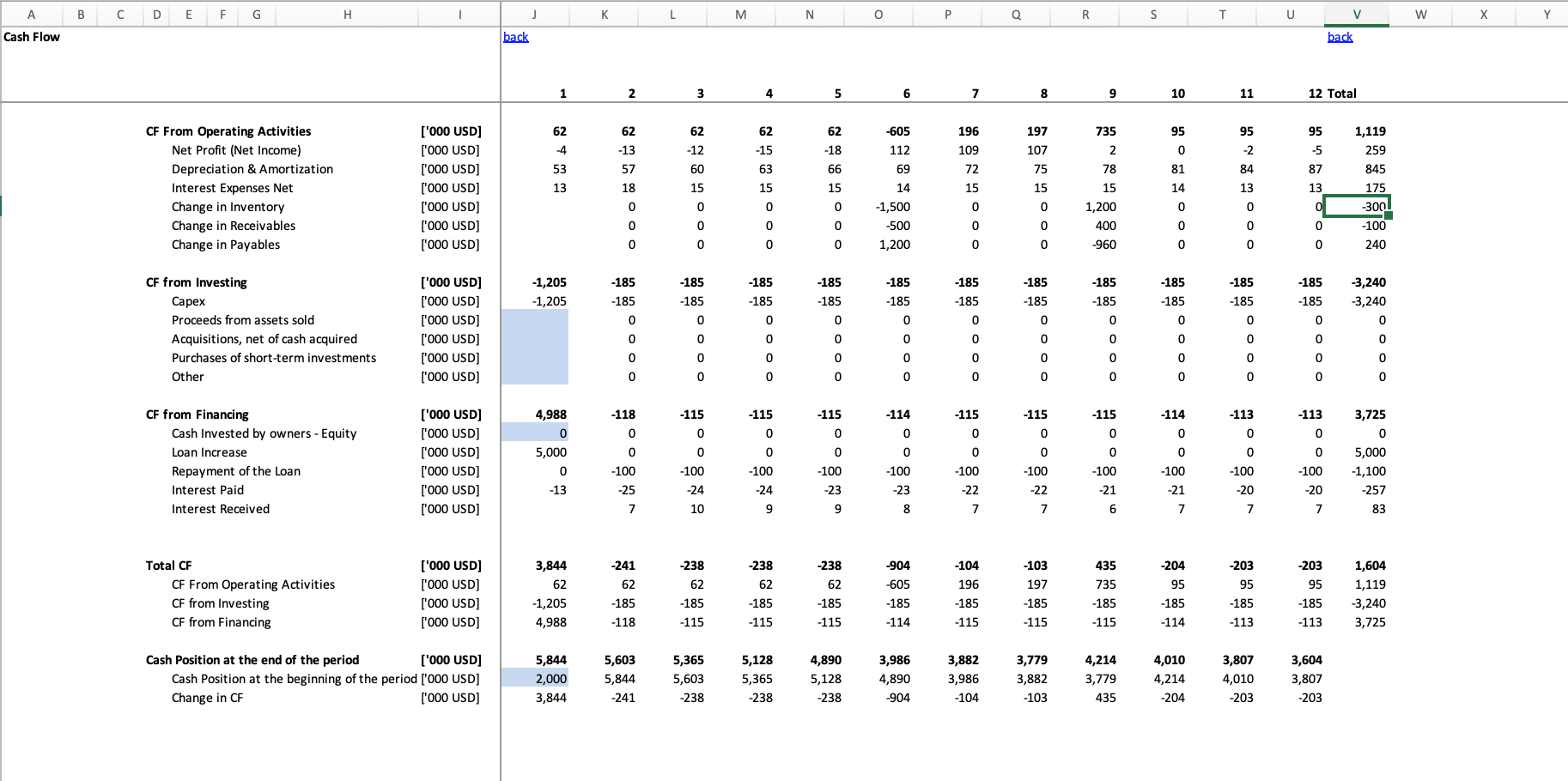Click the Change in CF label

207,698
